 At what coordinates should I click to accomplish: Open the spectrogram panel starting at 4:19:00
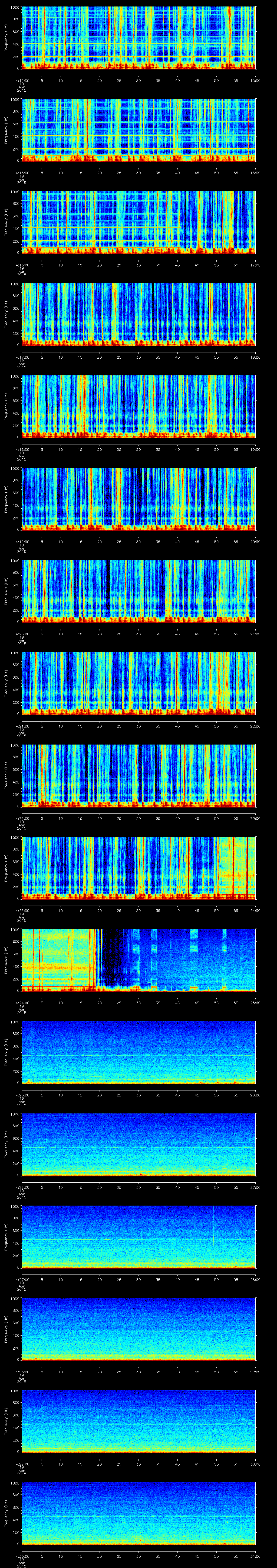tap(138, 499)
